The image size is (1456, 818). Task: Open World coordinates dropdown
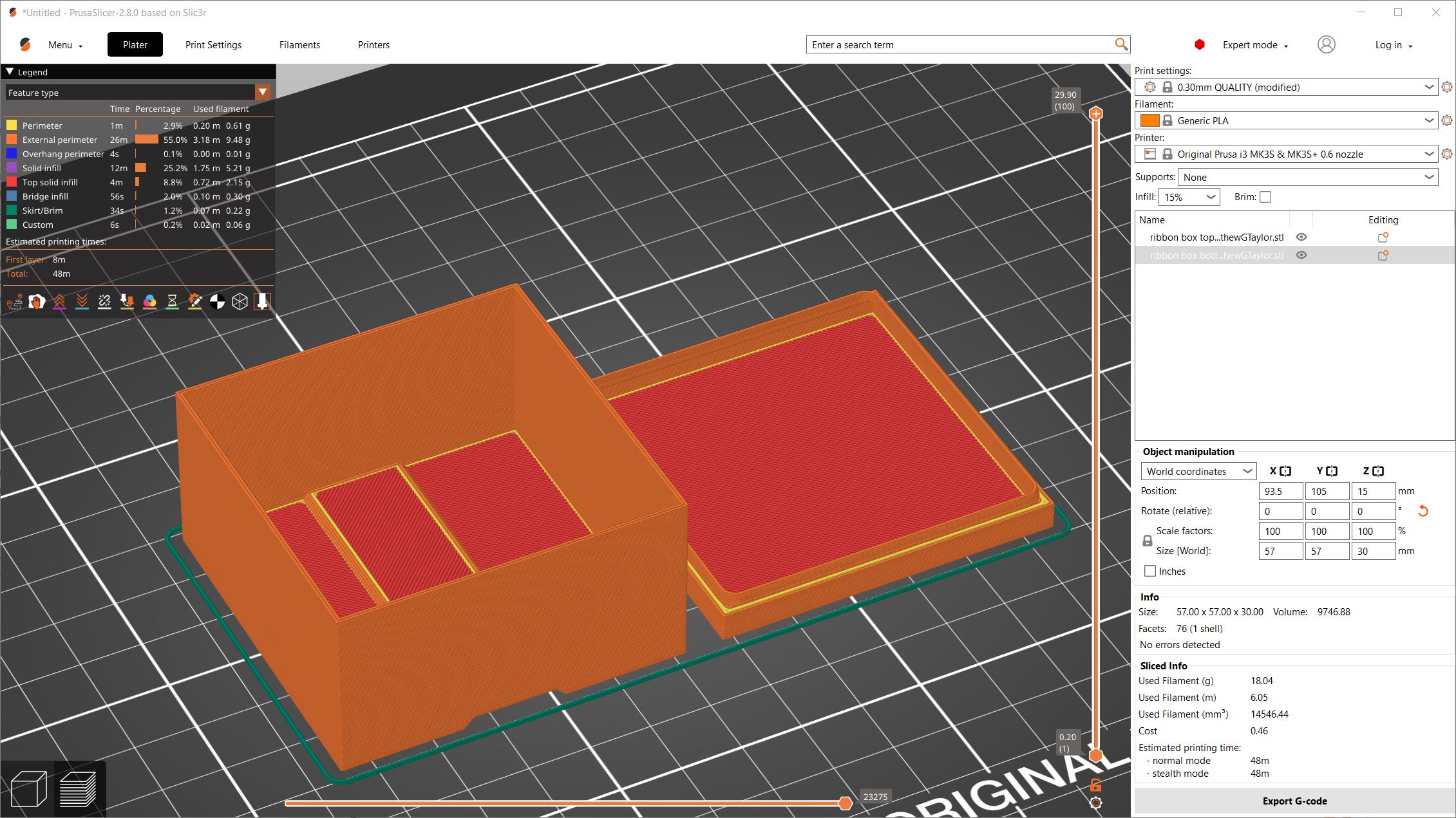1198,471
